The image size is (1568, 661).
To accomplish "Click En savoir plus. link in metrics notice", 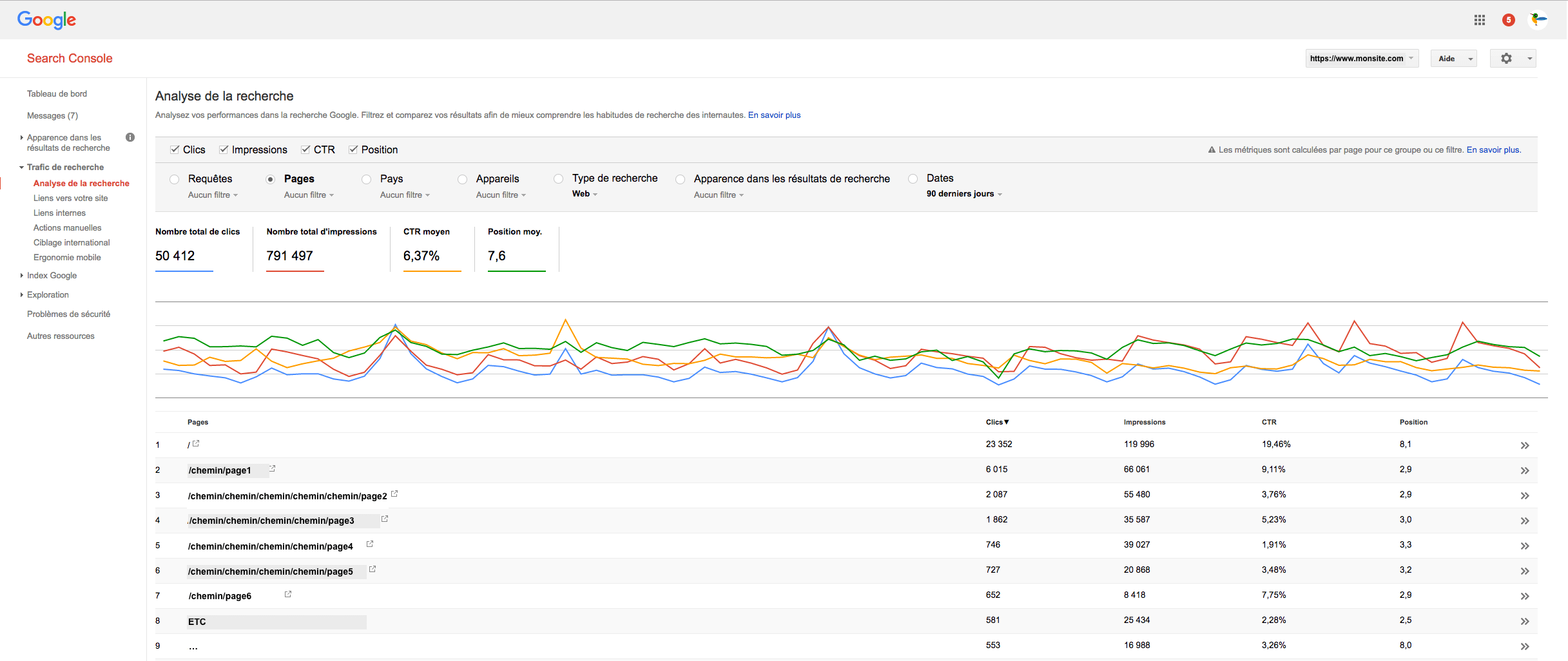I will pyautogui.click(x=1494, y=149).
